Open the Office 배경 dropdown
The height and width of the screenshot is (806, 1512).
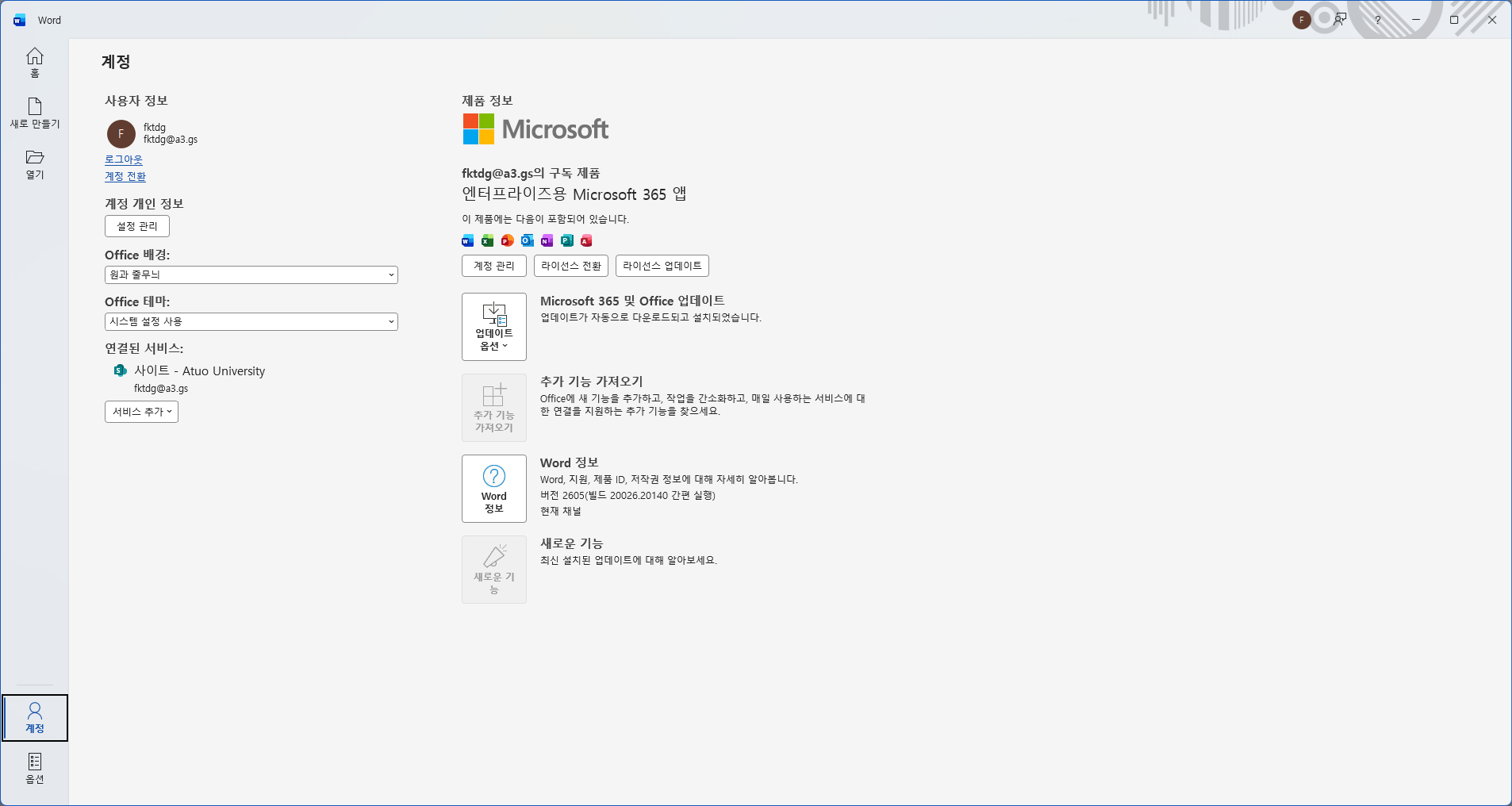[x=251, y=274]
